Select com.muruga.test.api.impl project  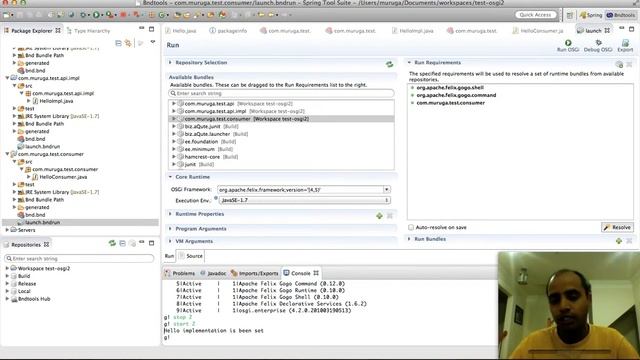coord(49,78)
